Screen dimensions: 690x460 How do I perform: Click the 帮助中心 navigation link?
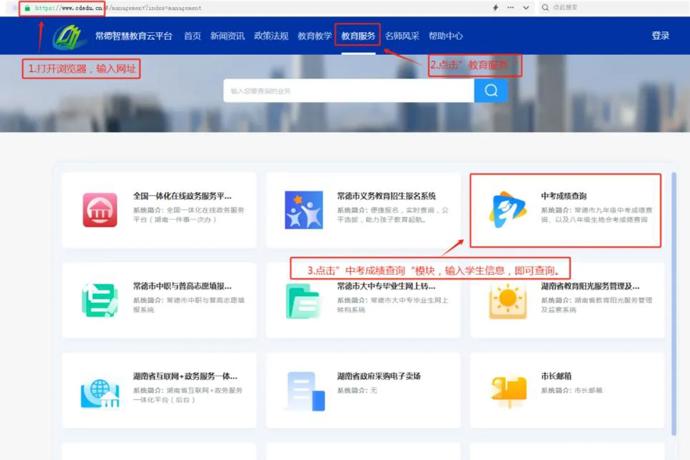(x=446, y=36)
